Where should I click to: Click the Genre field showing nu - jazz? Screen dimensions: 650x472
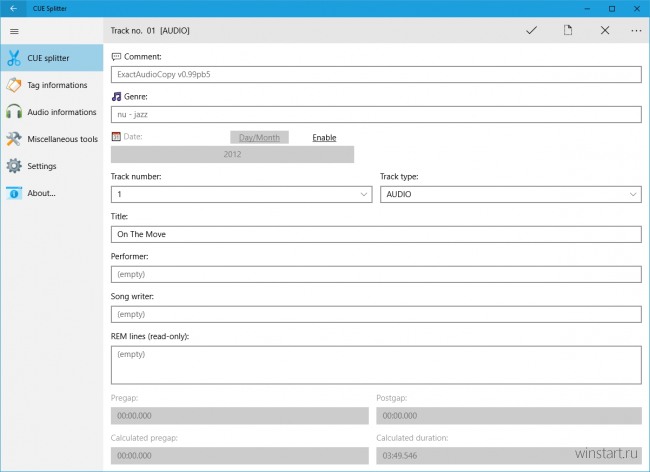coord(375,114)
